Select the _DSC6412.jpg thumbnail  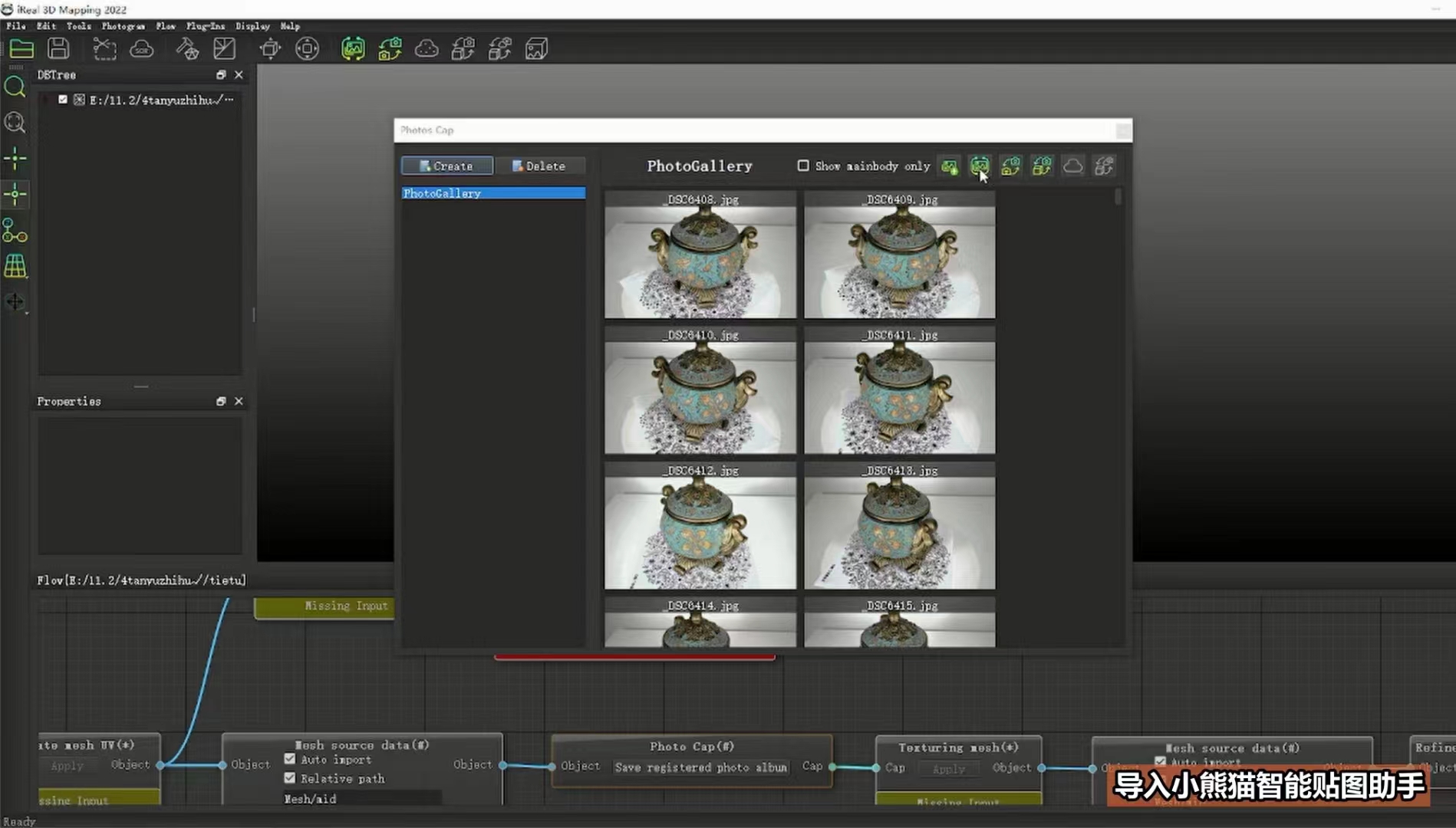(x=700, y=526)
